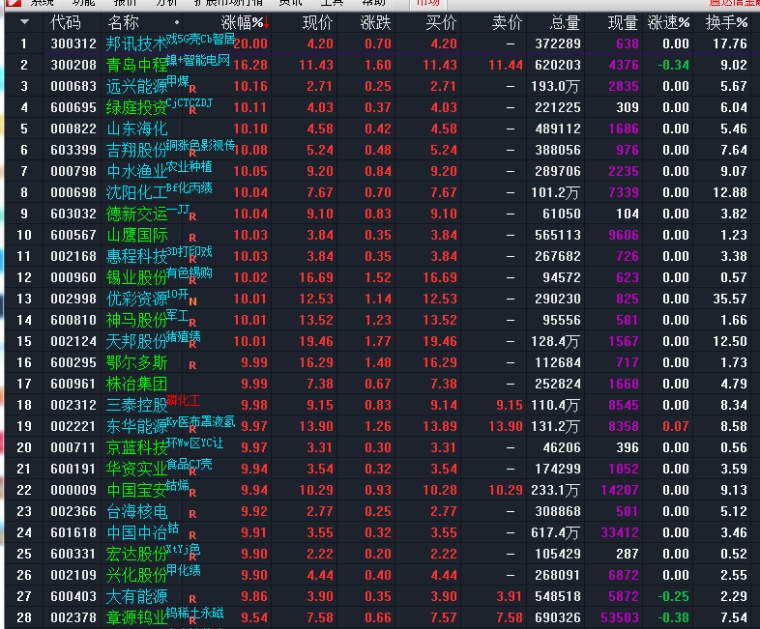Image resolution: width=760 pixels, height=629 pixels.
Task: Sort by the 涨跌 column header
Action: click(376, 22)
